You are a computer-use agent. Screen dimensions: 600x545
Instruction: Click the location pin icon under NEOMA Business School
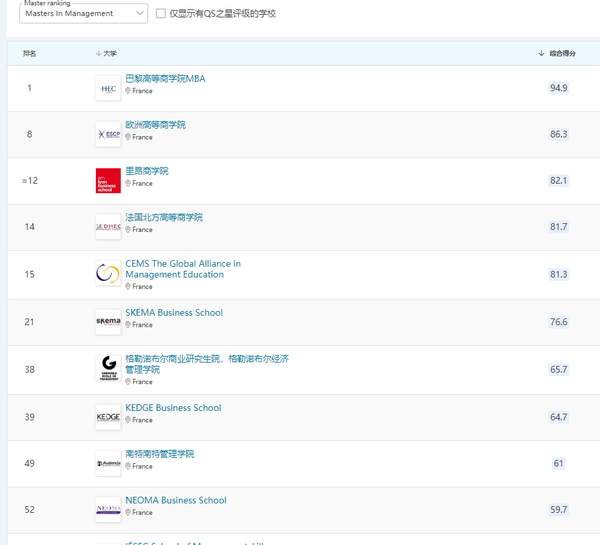[128, 512]
